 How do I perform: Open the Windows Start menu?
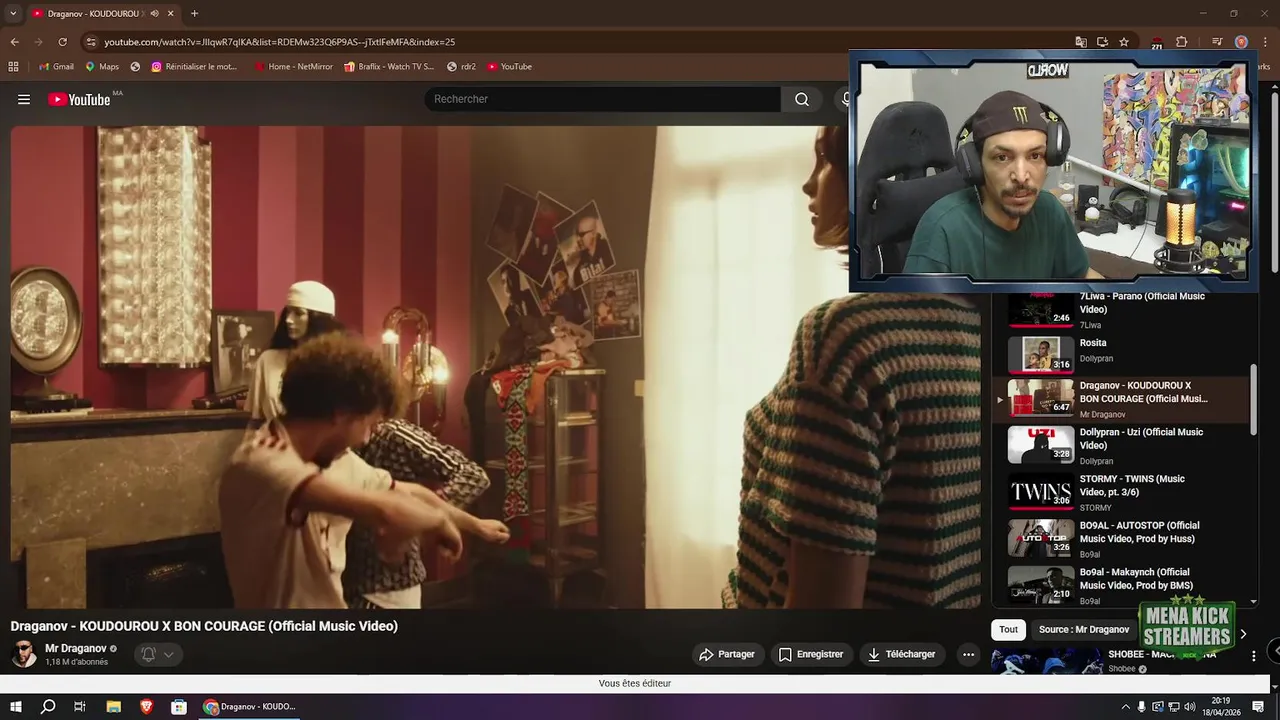tap(16, 707)
